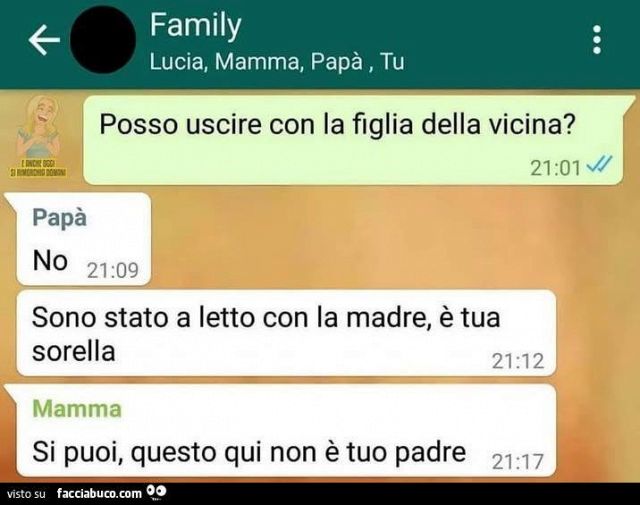Click the facciabuco eyes logo icon
Screen dimensions: 640x505
(156, 491)
